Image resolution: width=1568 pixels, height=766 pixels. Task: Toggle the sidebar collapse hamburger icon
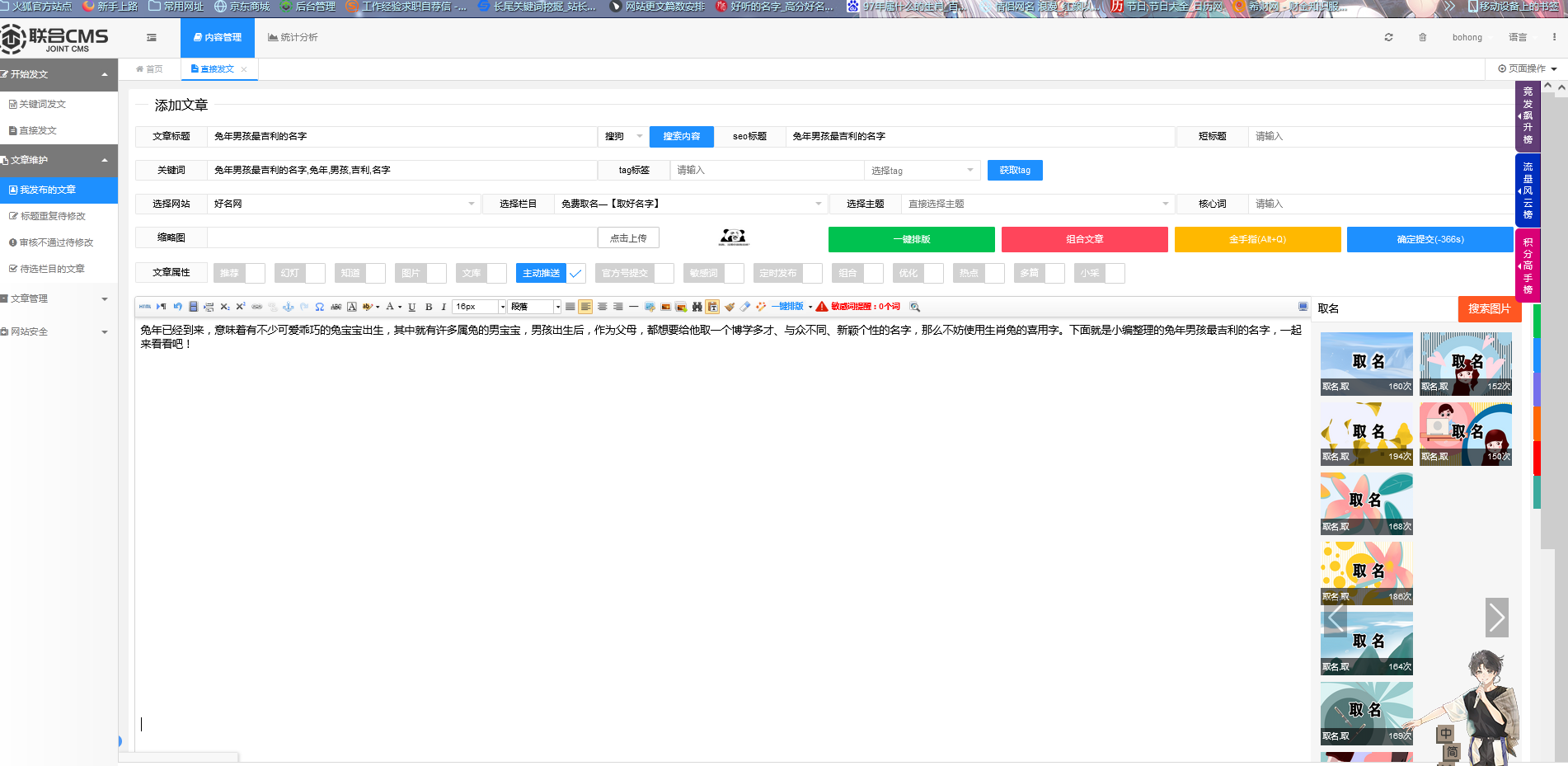pos(151,37)
